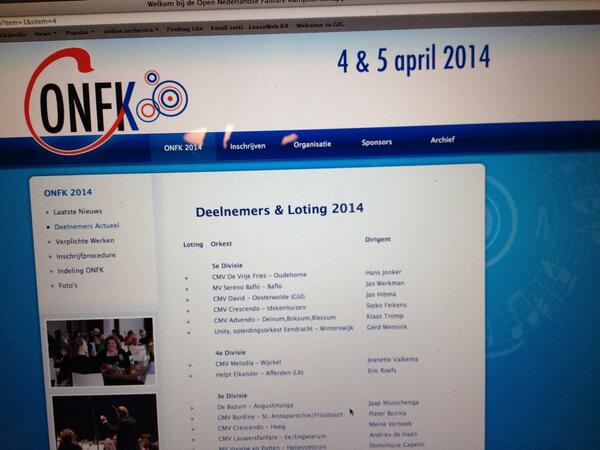Click conductor name Jan Werkman
The width and height of the screenshot is (600, 450).
click(385, 284)
